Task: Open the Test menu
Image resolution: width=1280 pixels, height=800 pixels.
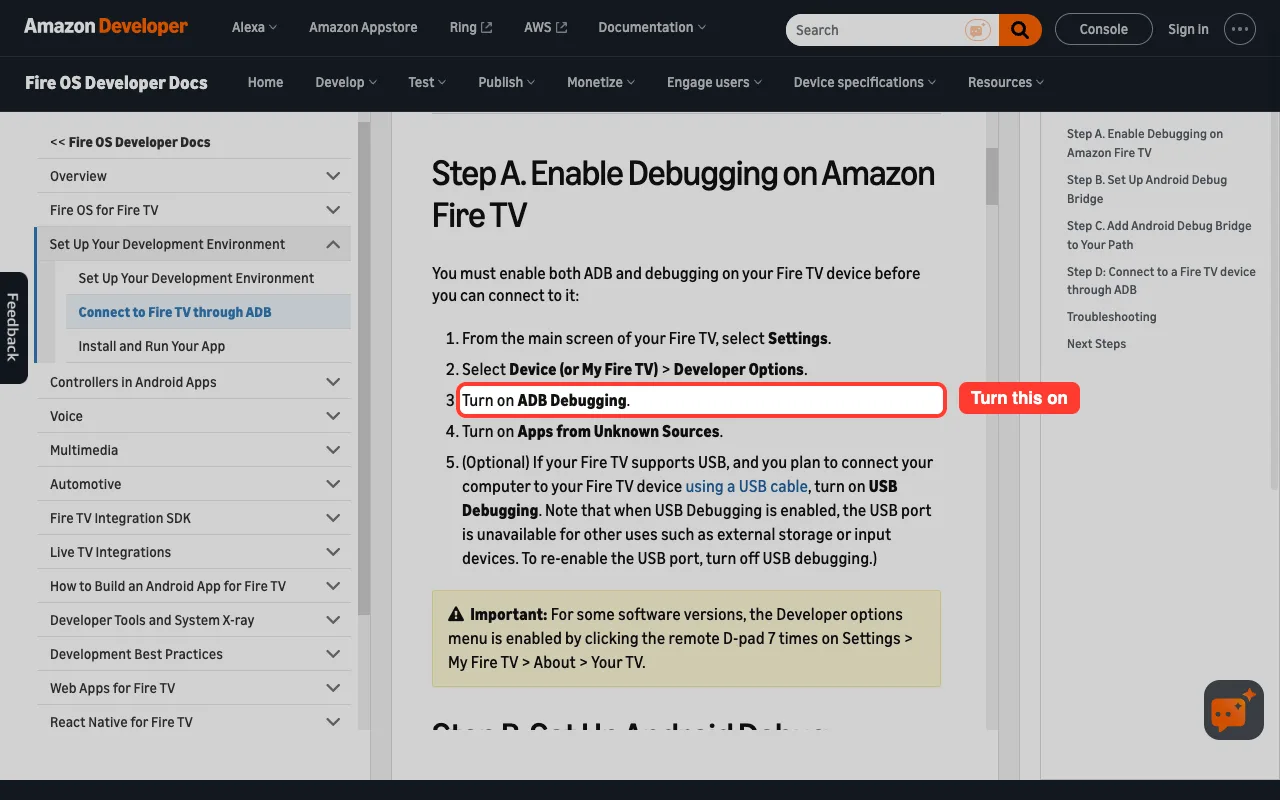Action: coord(427,82)
